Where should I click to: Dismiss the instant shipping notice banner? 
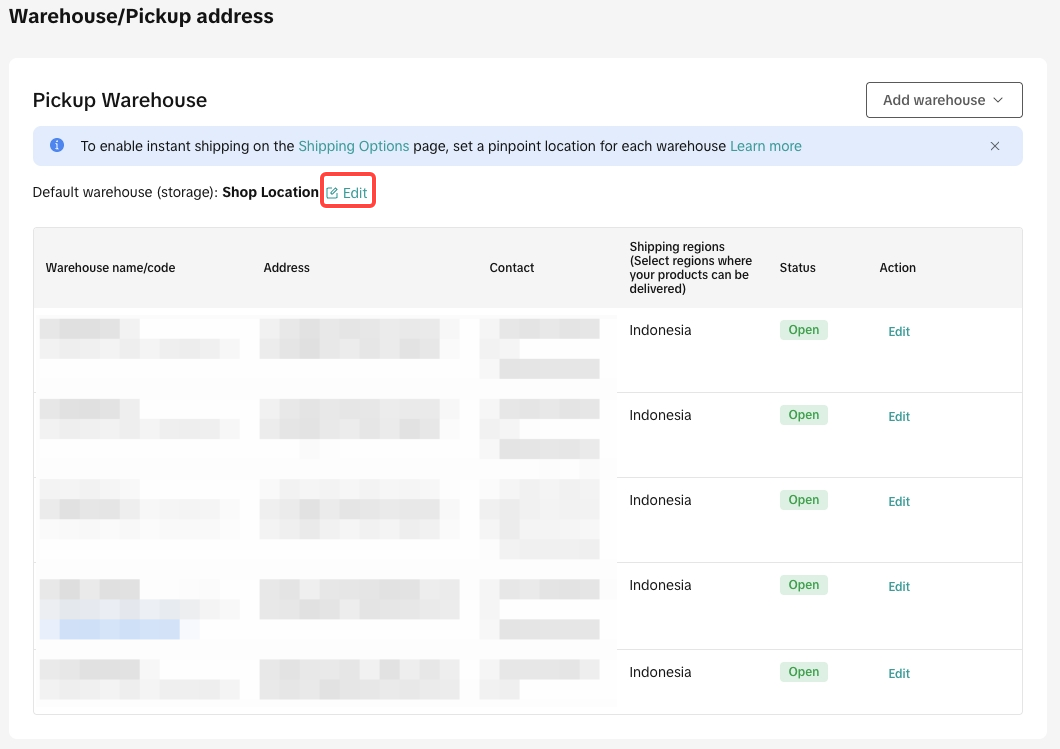[995, 146]
